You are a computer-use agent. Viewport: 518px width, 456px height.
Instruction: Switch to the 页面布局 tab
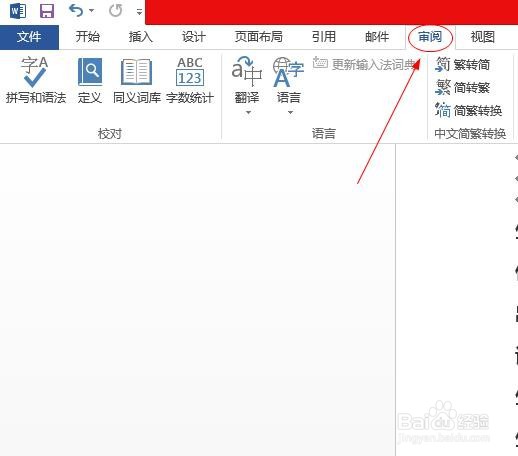coord(259,37)
